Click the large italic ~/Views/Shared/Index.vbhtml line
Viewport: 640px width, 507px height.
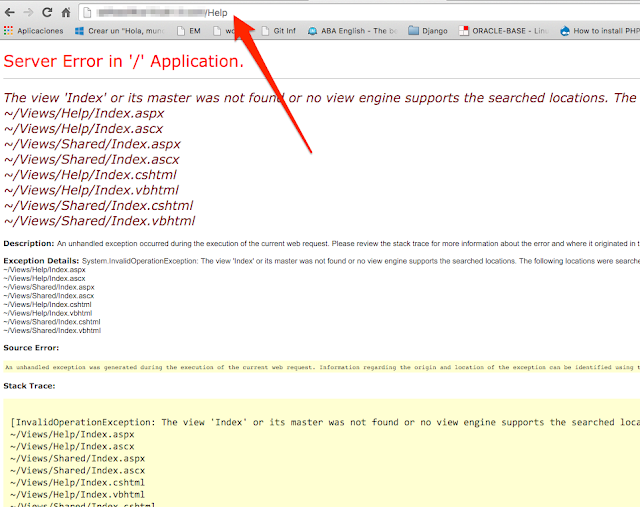pos(100,221)
